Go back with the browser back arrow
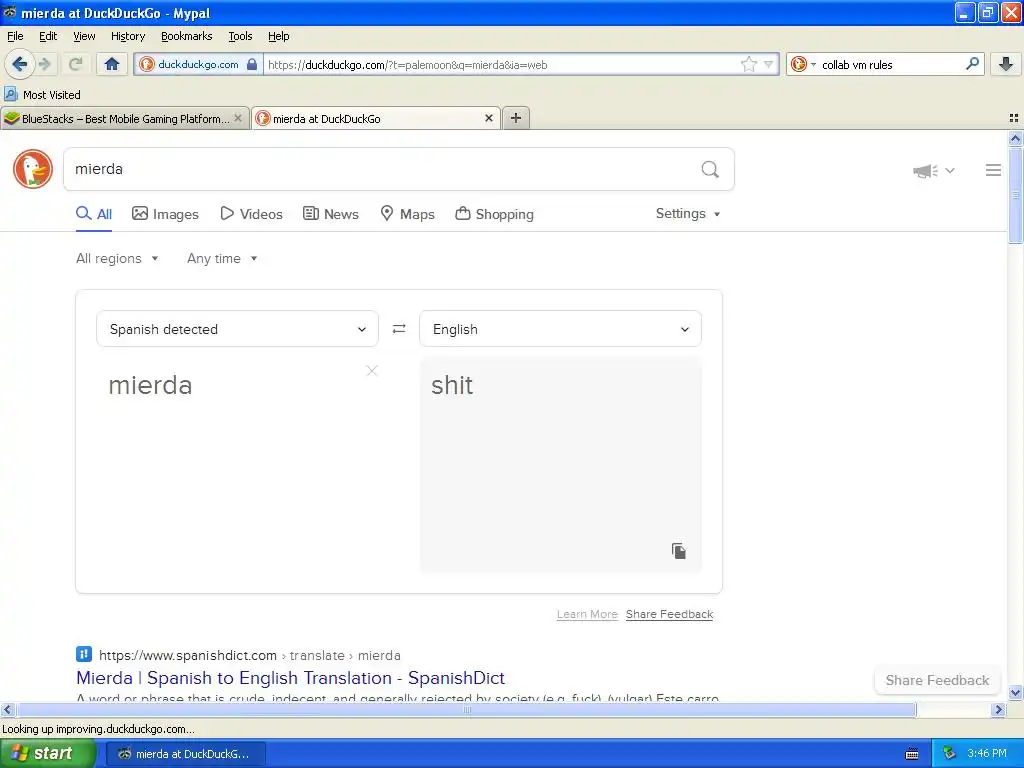Screen dimensions: 1024x768 pos(20,64)
